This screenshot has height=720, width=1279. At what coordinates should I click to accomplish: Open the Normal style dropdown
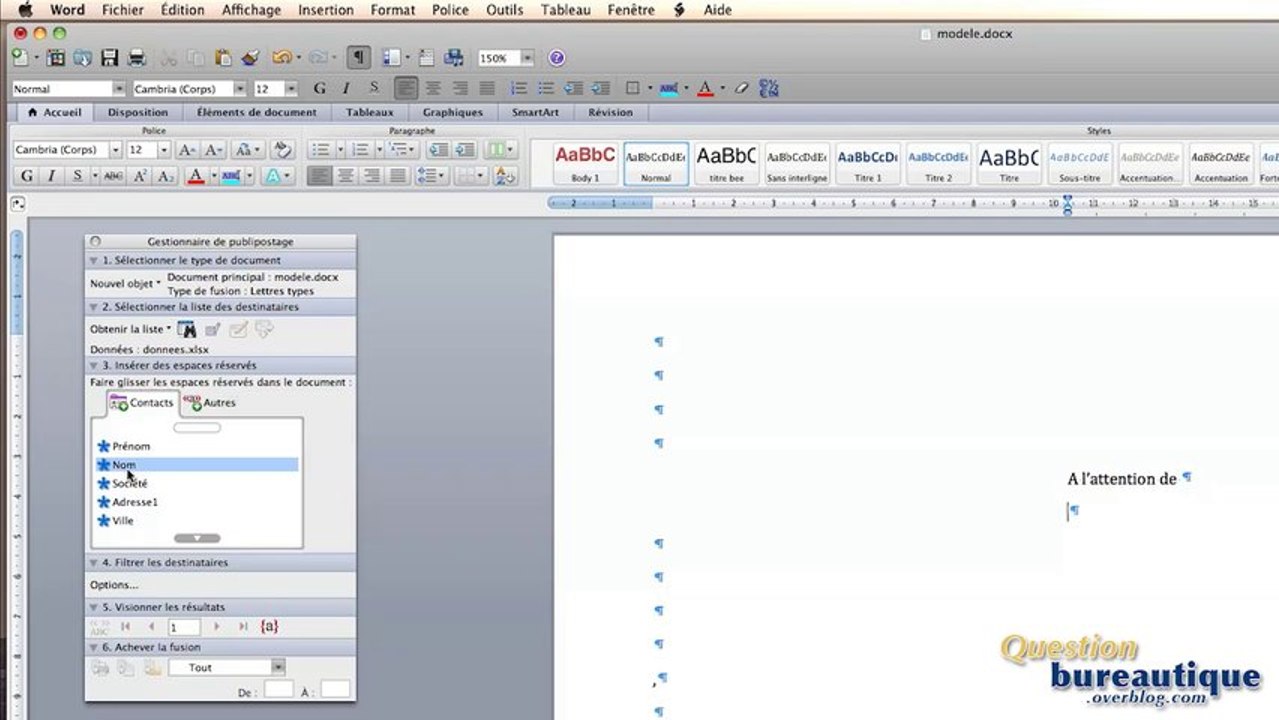pos(119,89)
